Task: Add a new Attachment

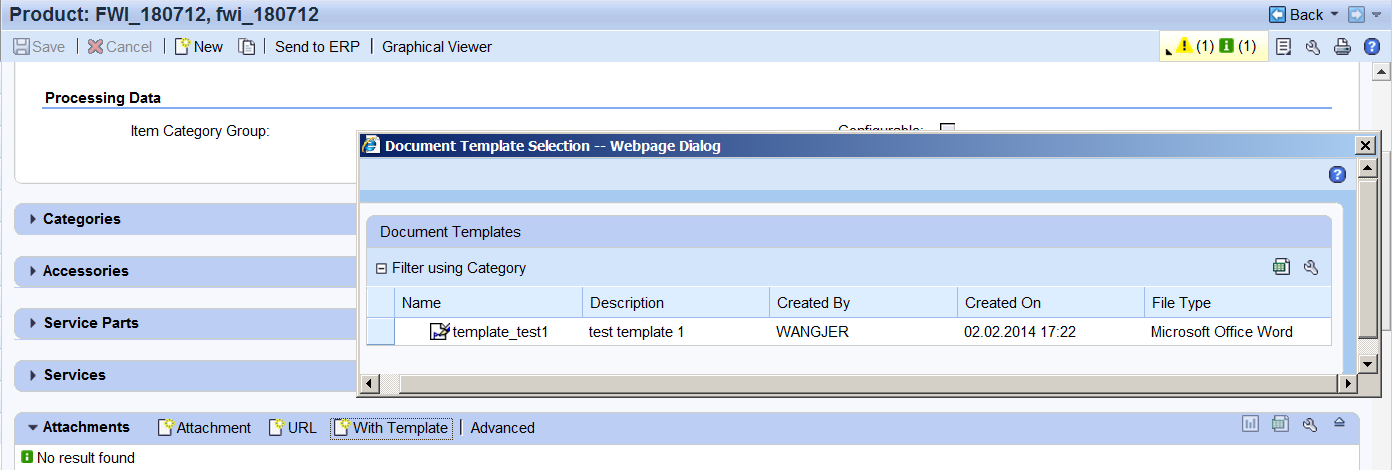Action: (204, 427)
